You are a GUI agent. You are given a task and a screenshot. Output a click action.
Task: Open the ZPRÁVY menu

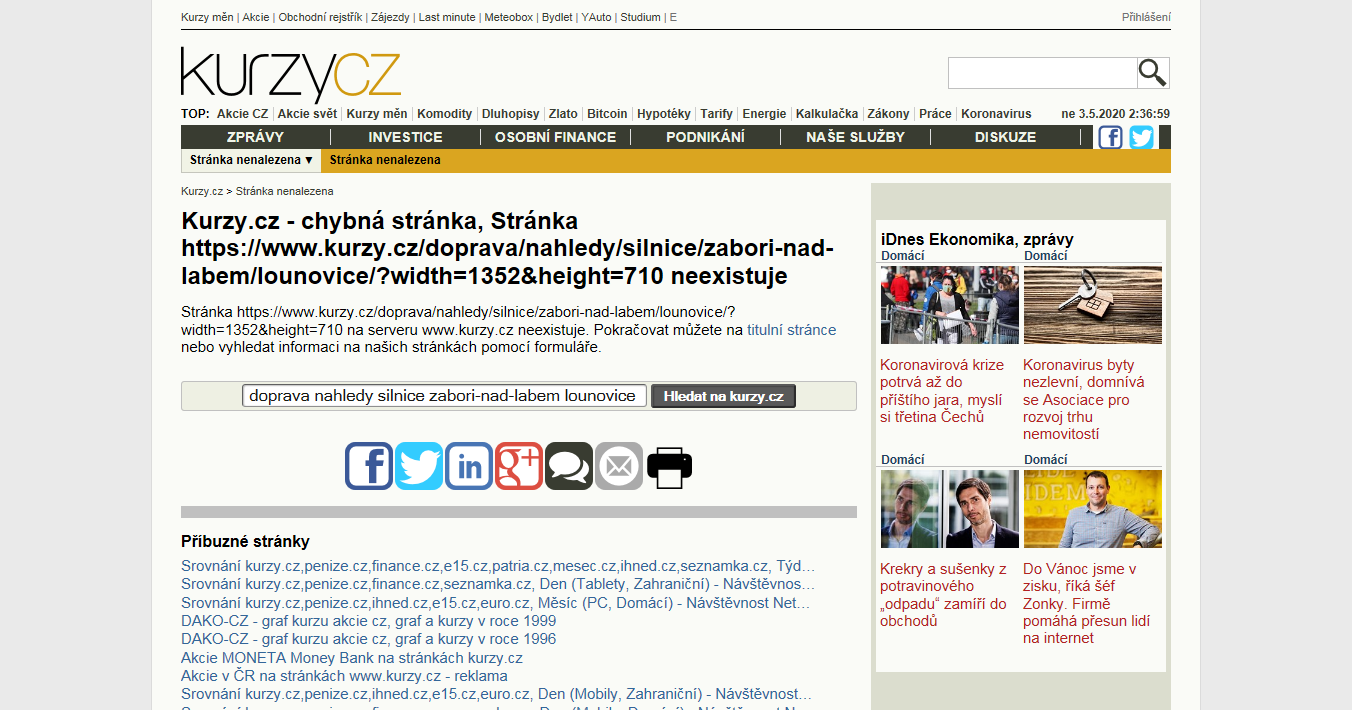pyautogui.click(x=255, y=137)
